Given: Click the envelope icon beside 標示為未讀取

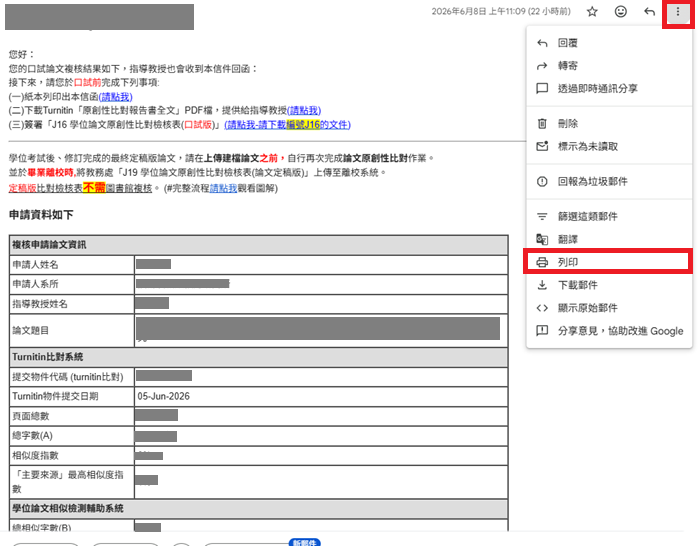Looking at the screenshot, I should [x=542, y=146].
